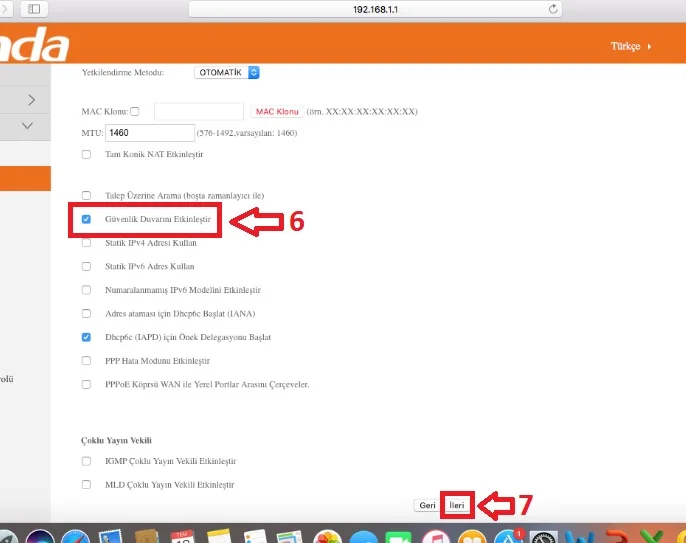Disable the Güvenlik Duvarını Etkinleştir checkbox

point(86,219)
